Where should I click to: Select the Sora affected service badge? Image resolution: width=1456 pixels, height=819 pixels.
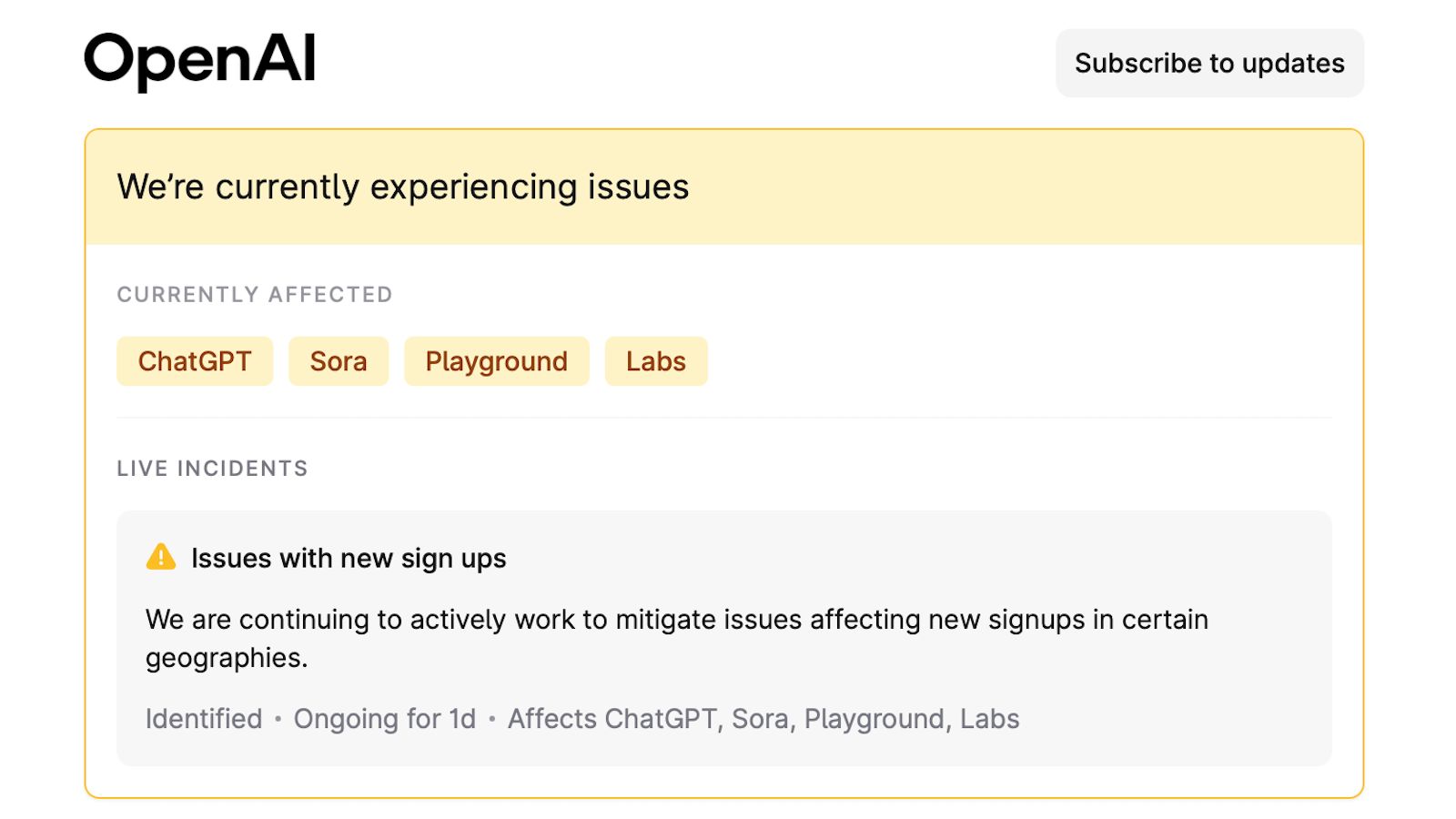tap(338, 361)
